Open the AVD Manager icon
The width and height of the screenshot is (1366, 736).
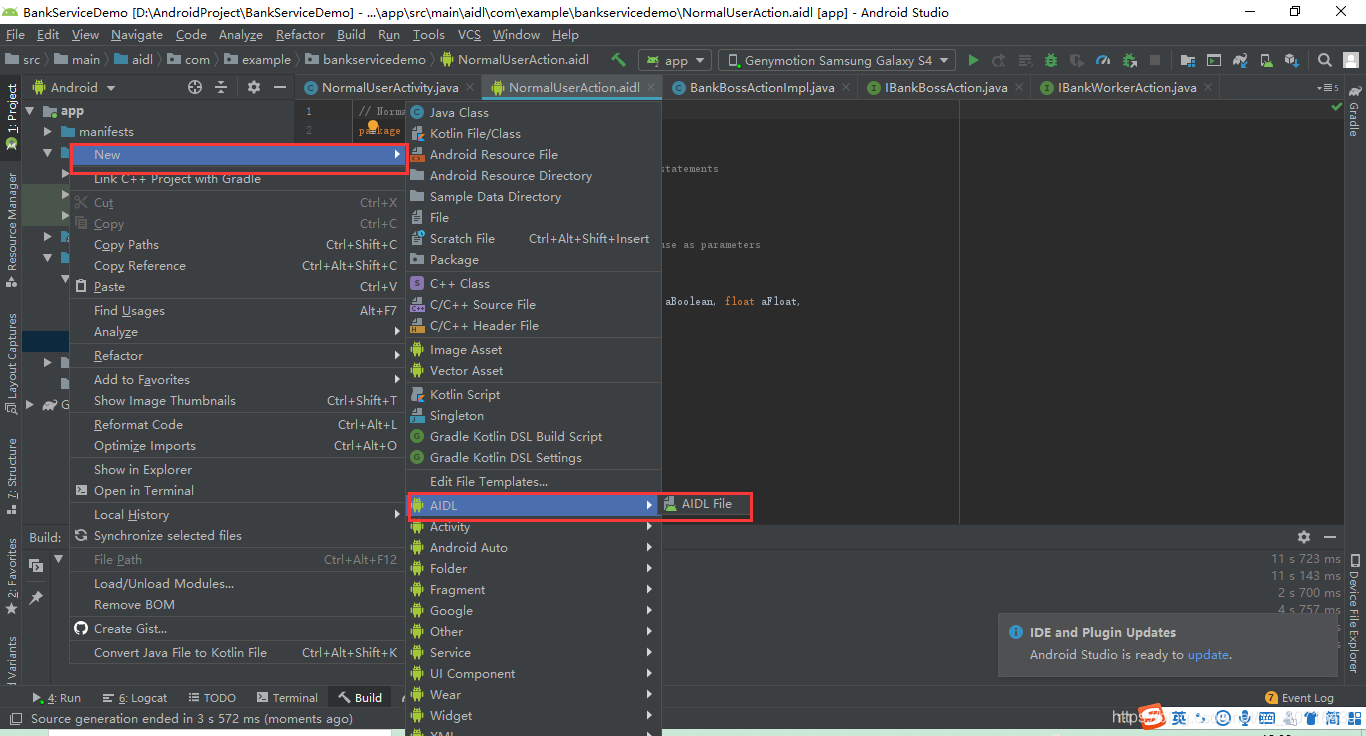tap(1265, 60)
